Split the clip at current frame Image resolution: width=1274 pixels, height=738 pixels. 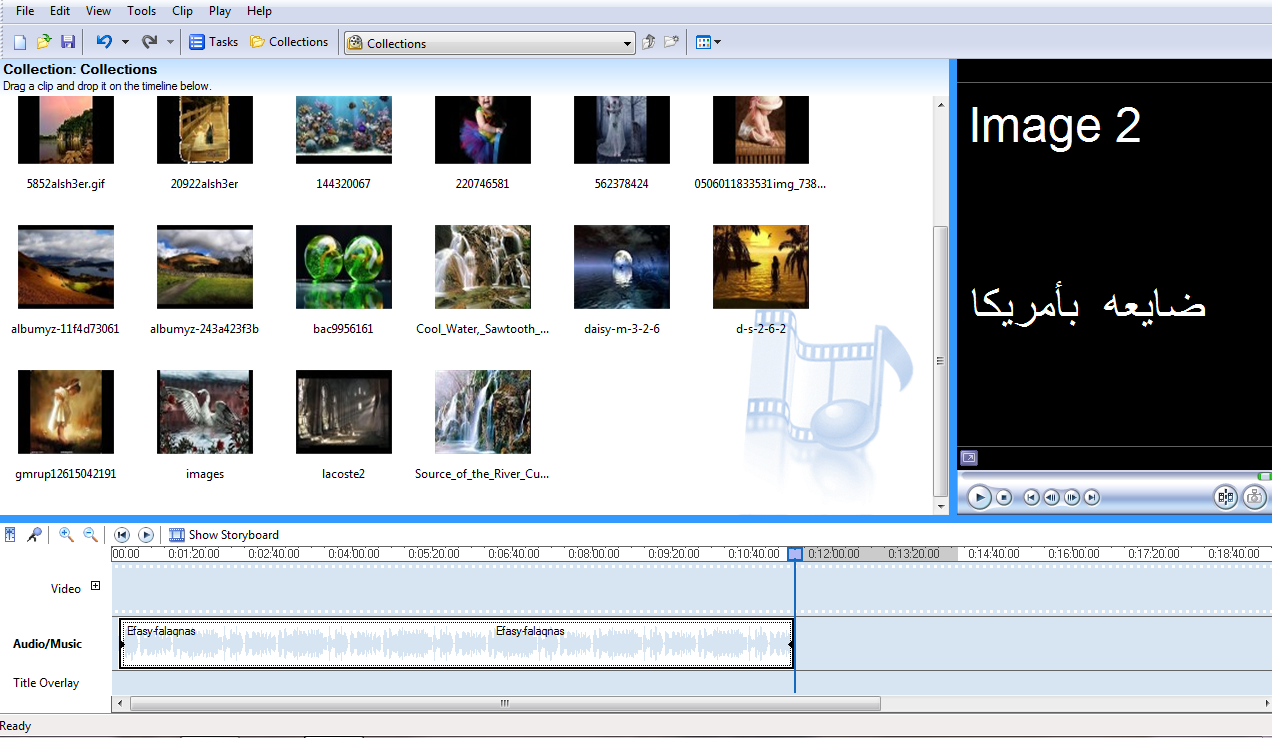click(1225, 497)
